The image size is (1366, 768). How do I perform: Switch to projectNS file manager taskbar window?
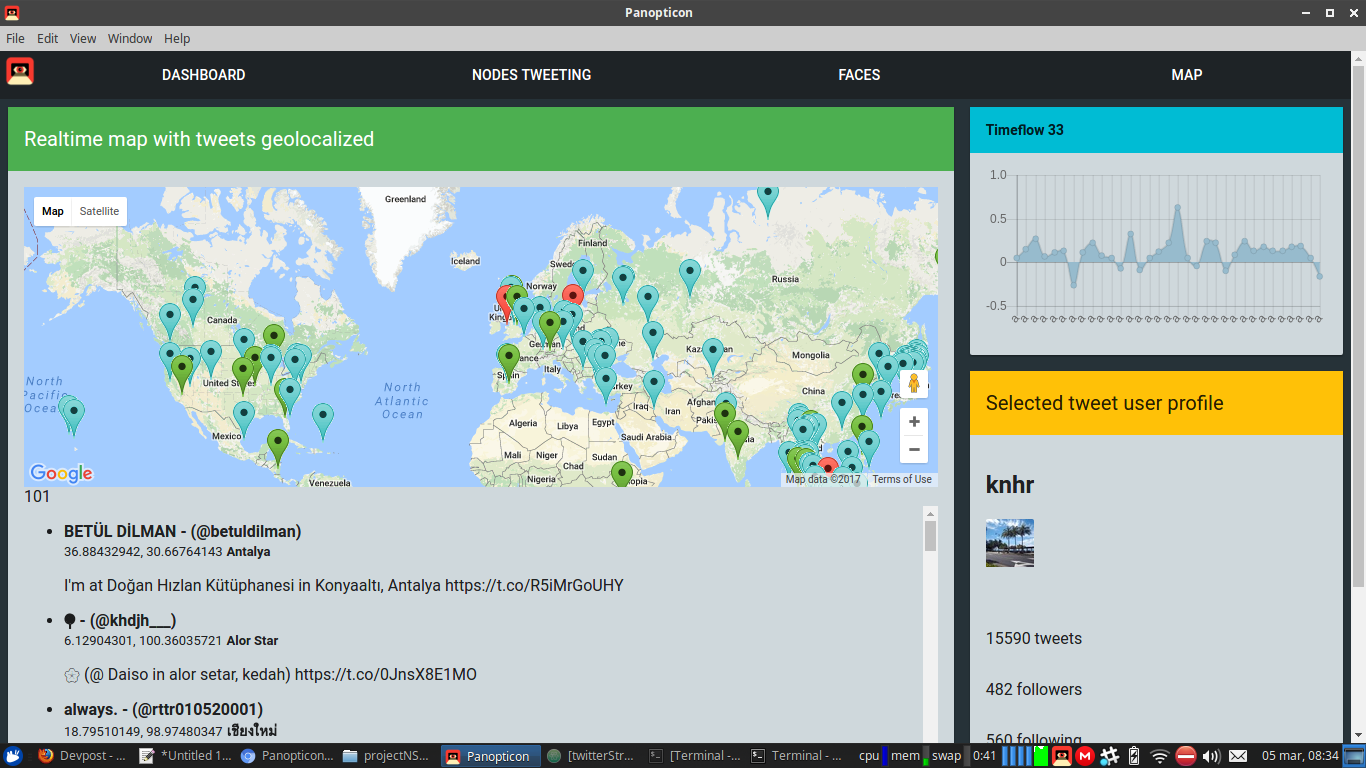click(x=388, y=756)
